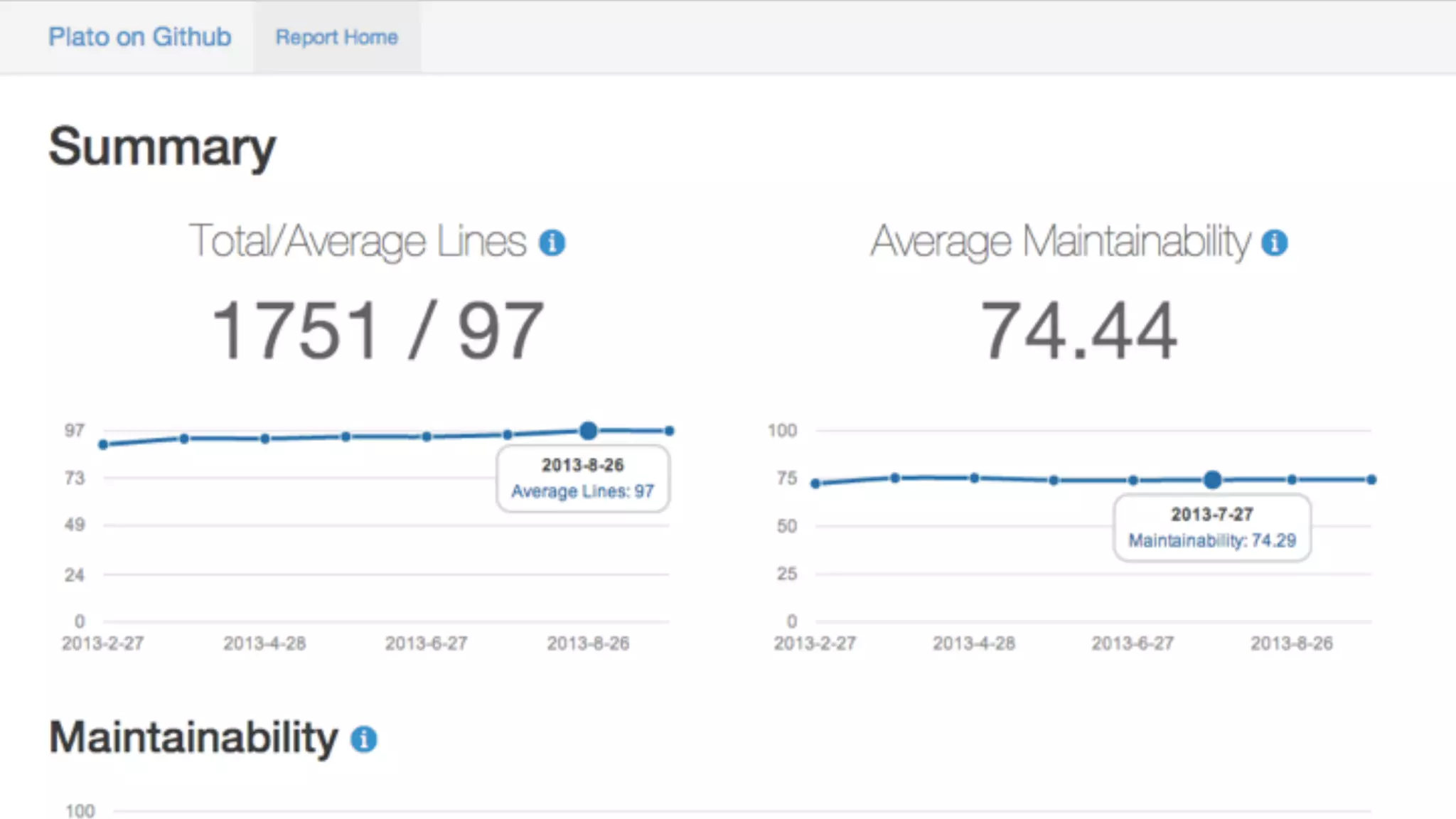Click last data point on maintainability chart

(x=1371, y=480)
